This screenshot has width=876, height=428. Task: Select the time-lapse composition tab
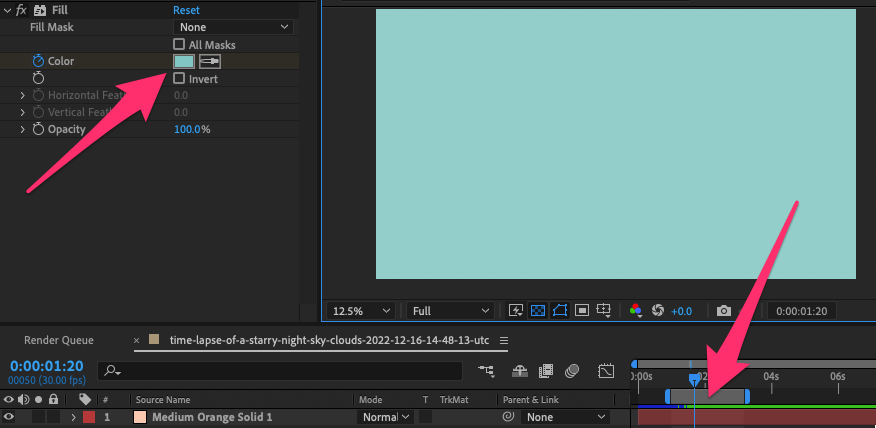(x=330, y=340)
